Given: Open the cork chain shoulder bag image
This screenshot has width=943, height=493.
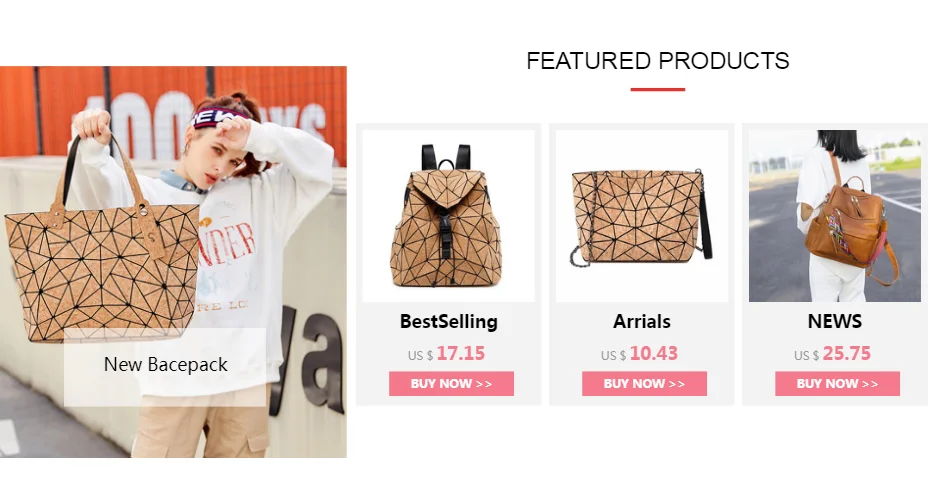Looking at the screenshot, I should click(642, 216).
